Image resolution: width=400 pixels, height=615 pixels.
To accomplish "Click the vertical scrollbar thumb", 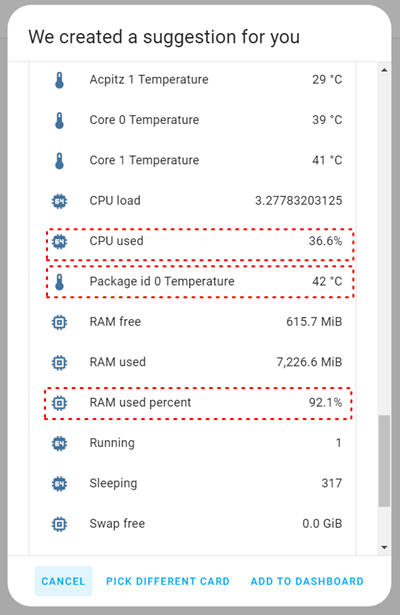I will coord(384,461).
